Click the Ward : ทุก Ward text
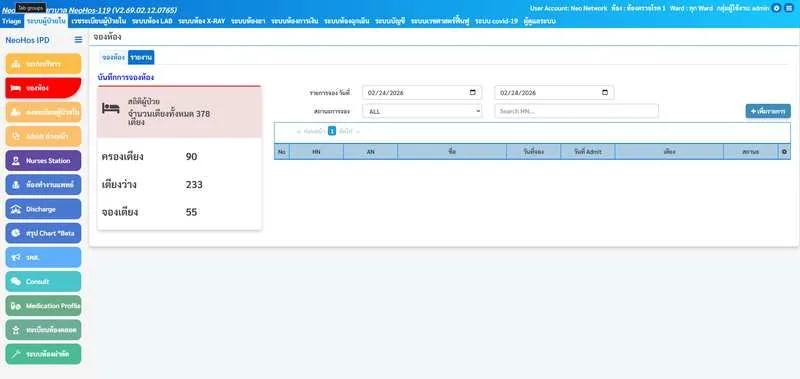The width and height of the screenshot is (800, 379). [691, 8]
